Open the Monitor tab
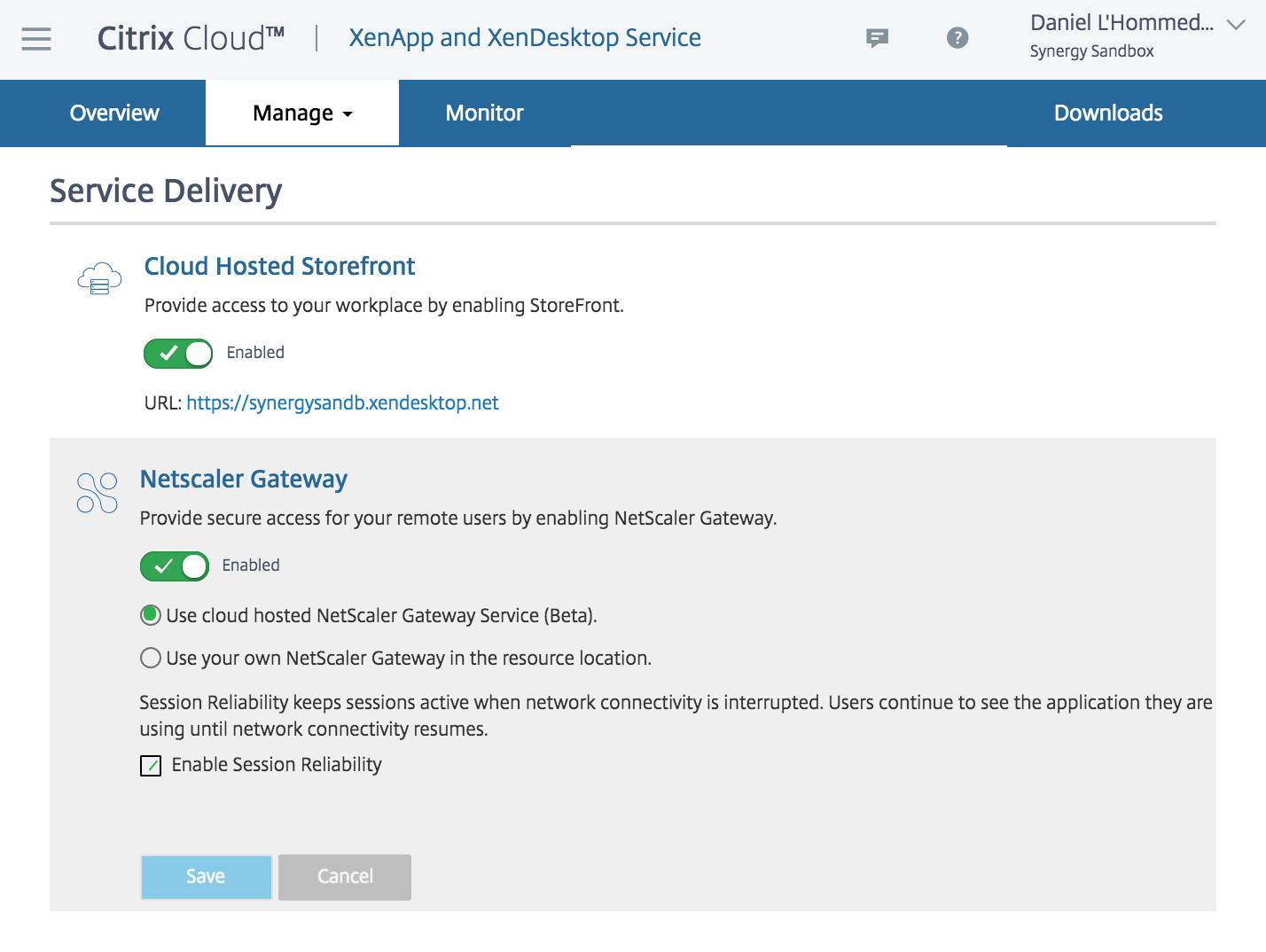Image resolution: width=1266 pixels, height=952 pixels. coord(484,113)
